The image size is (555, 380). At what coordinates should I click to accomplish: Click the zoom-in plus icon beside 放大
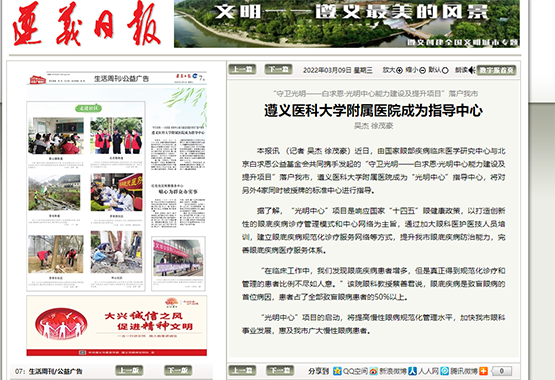[399, 70]
